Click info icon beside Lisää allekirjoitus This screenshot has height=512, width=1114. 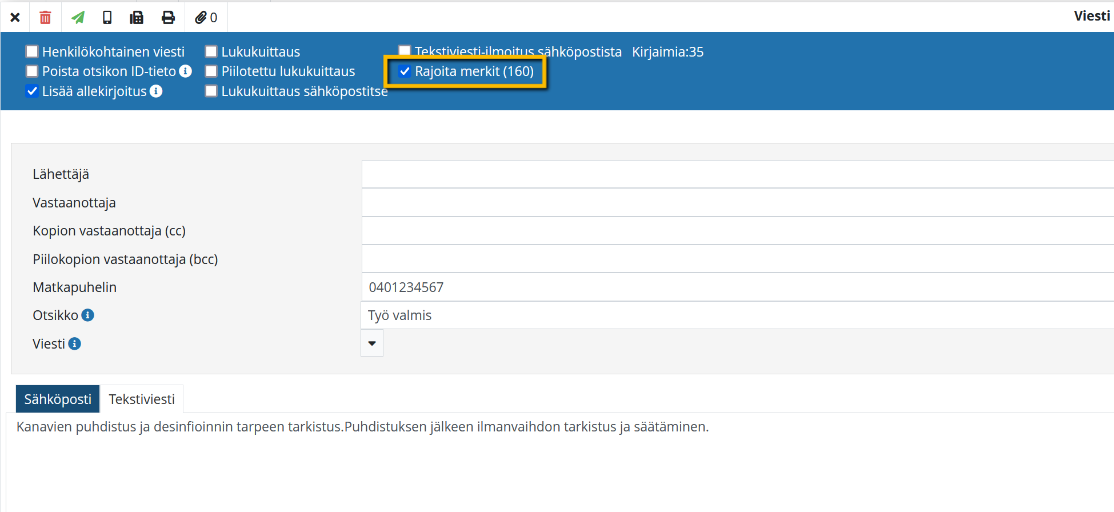(x=156, y=91)
